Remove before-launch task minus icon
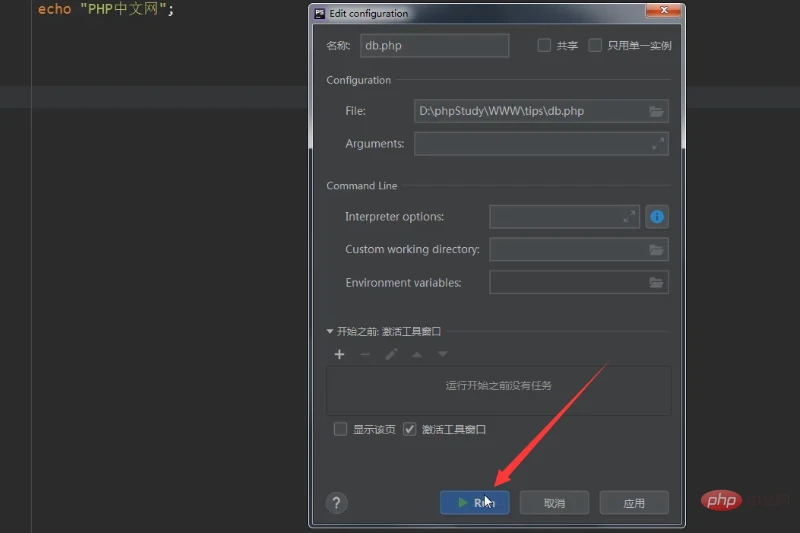800x533 pixels. point(365,354)
